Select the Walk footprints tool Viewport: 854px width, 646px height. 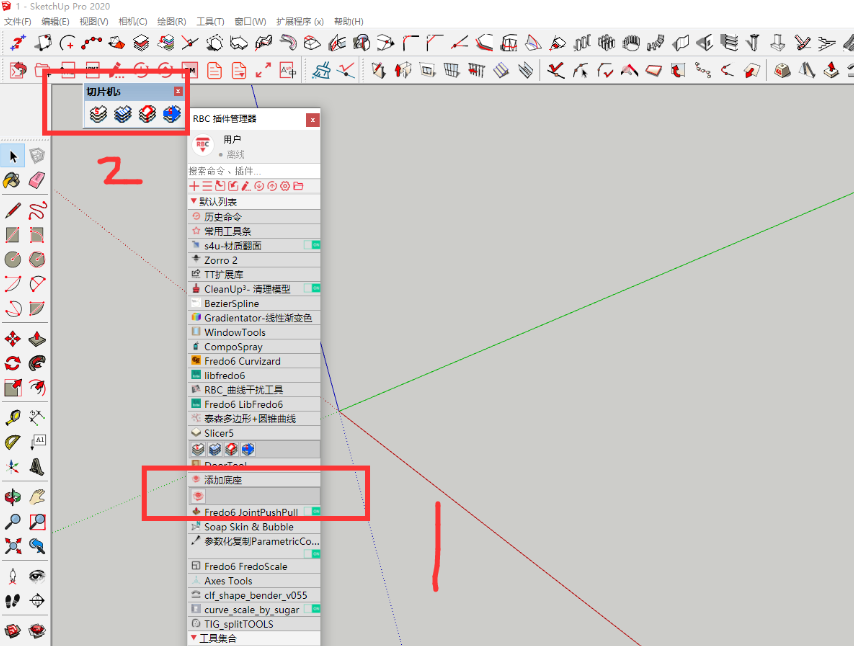click(x=13, y=600)
